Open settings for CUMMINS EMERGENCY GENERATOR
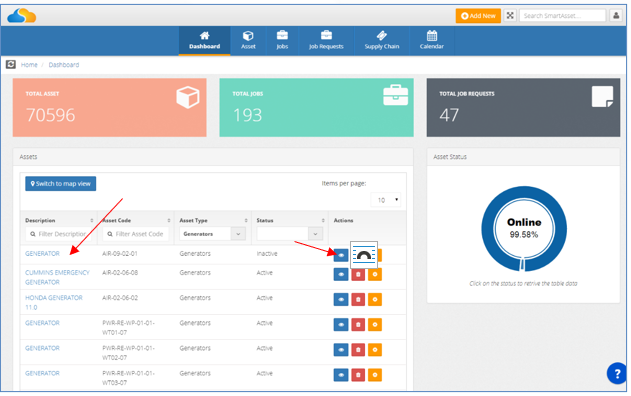 375,274
